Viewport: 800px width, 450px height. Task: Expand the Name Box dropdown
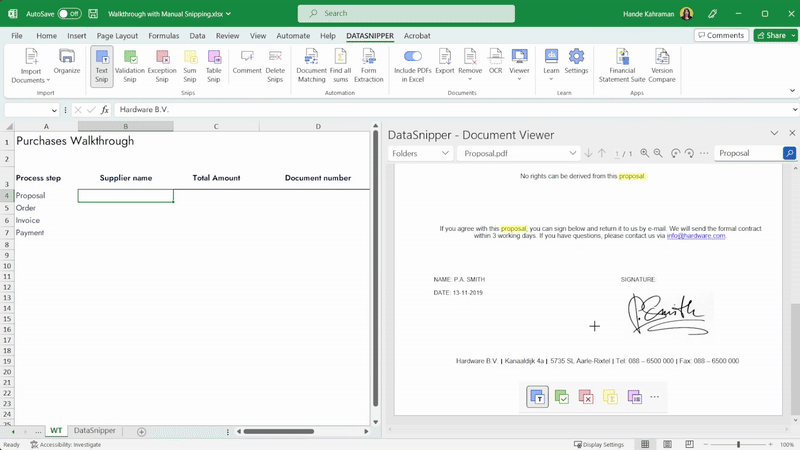pos(54,110)
